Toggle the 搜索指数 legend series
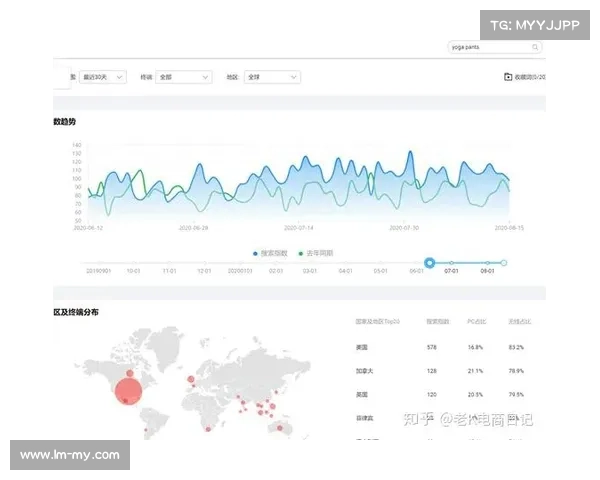 [x=270, y=253]
